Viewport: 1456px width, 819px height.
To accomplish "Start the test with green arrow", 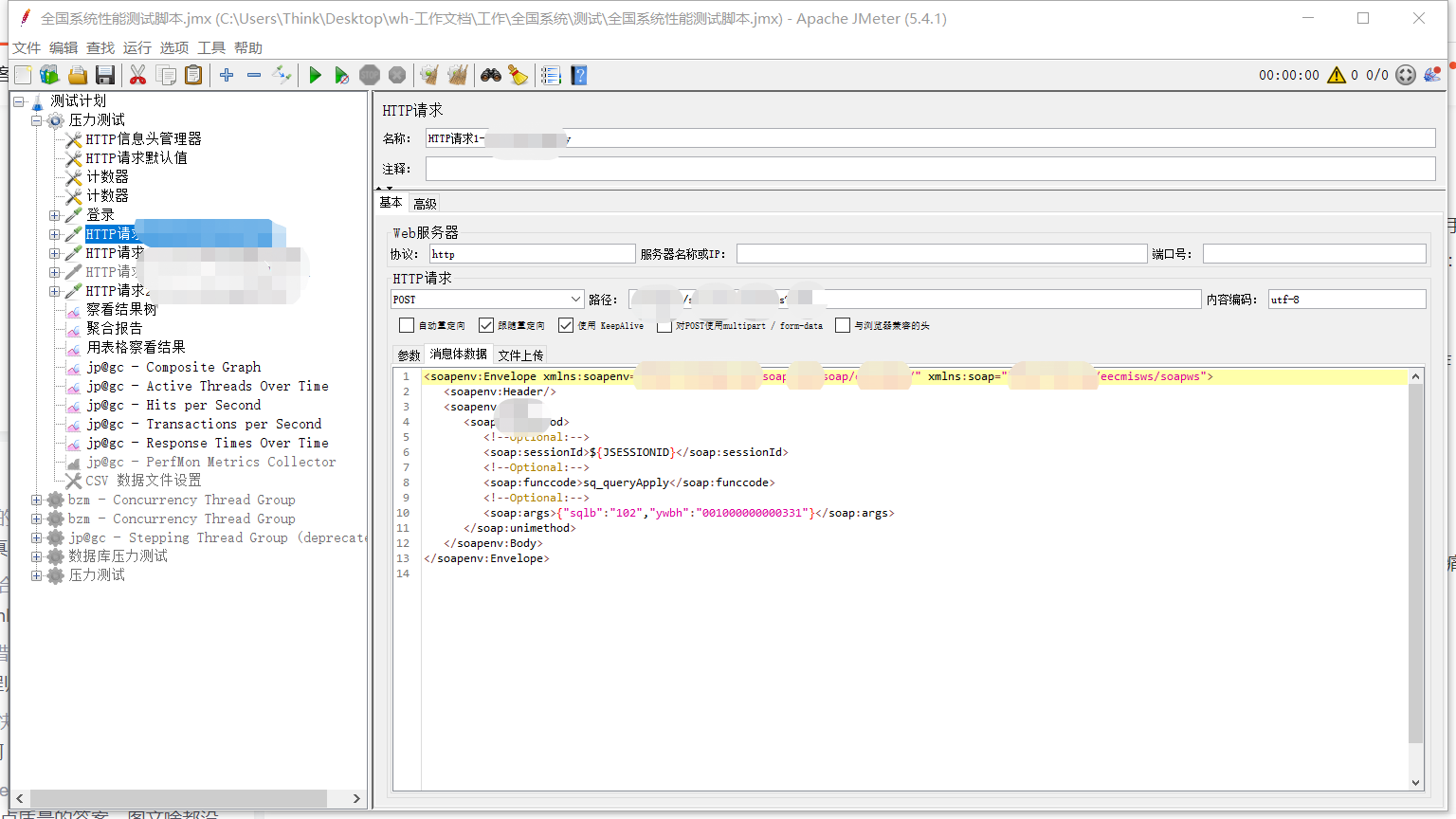I will 316,75.
